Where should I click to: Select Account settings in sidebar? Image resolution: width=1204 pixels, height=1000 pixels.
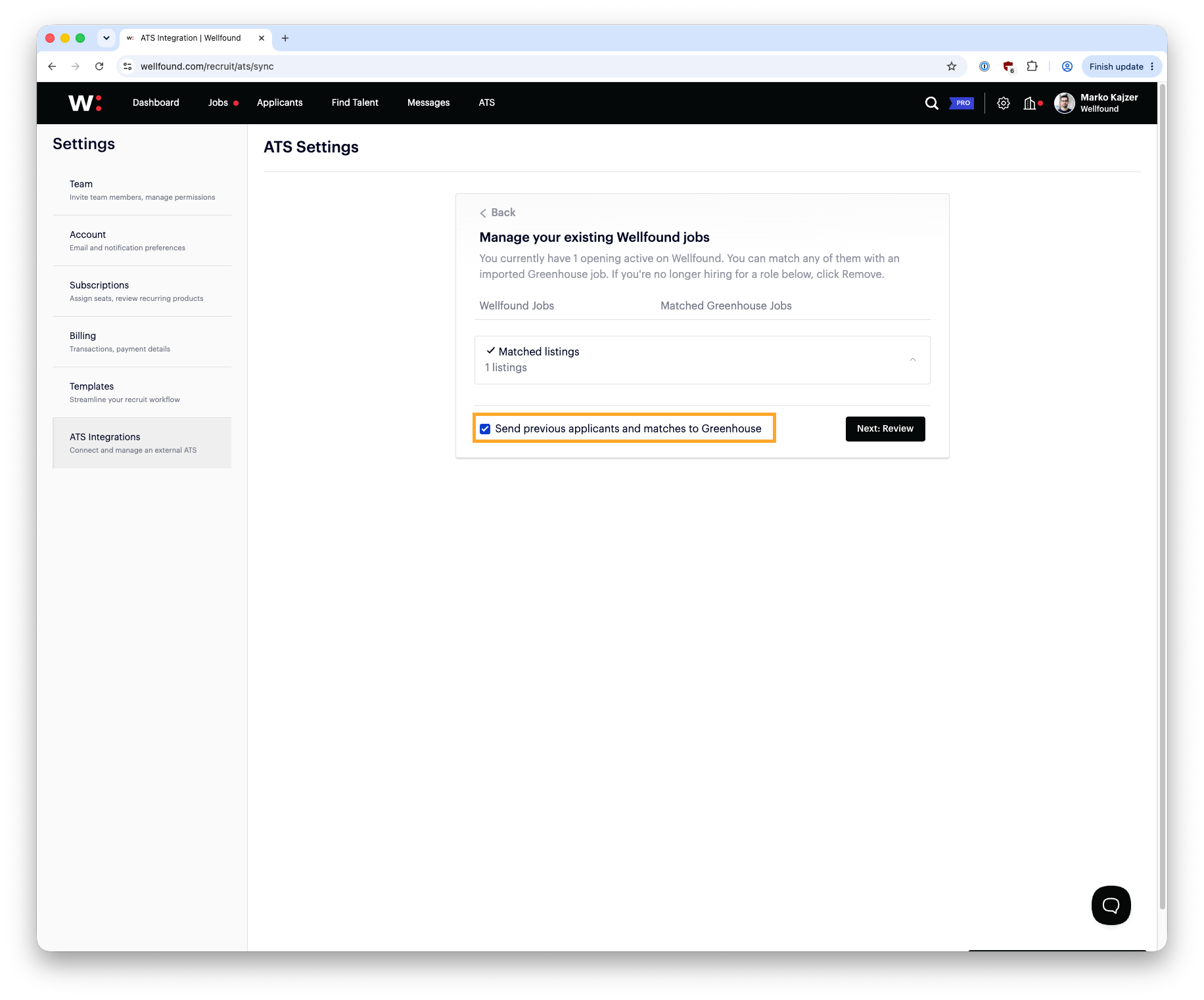coord(142,240)
